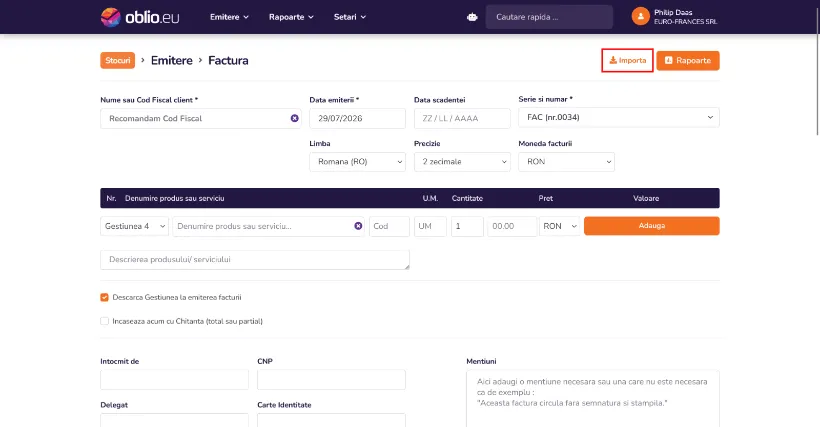Image resolution: width=820 pixels, height=427 pixels.
Task: Click the Denumire produs sau serviciu input
Action: click(268, 226)
